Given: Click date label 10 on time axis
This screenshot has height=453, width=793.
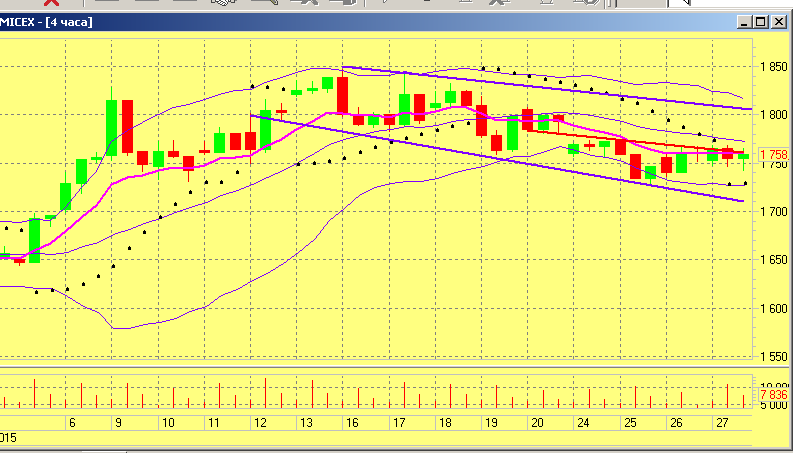Looking at the screenshot, I should (167, 423).
